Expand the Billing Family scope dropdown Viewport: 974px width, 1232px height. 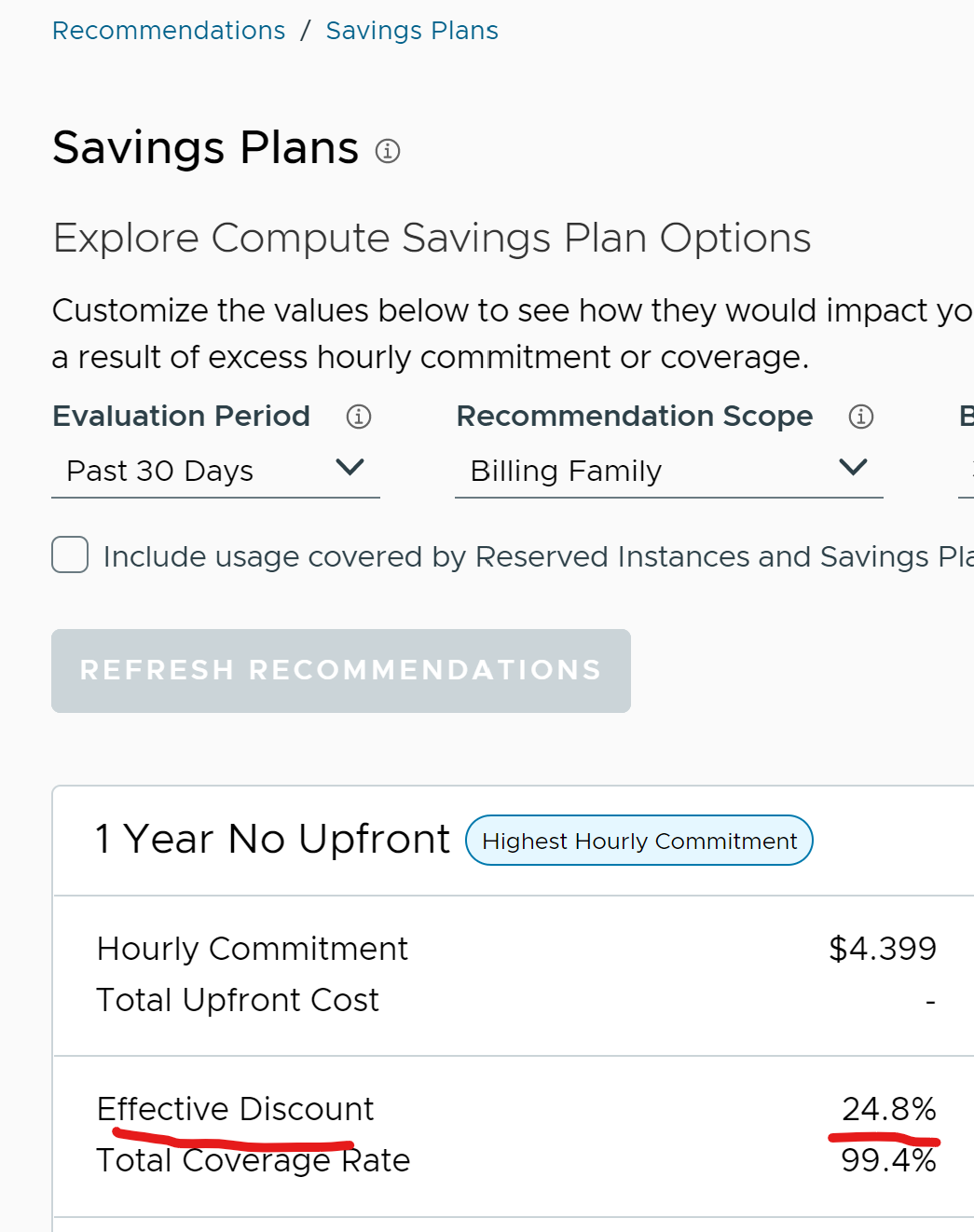(x=667, y=471)
